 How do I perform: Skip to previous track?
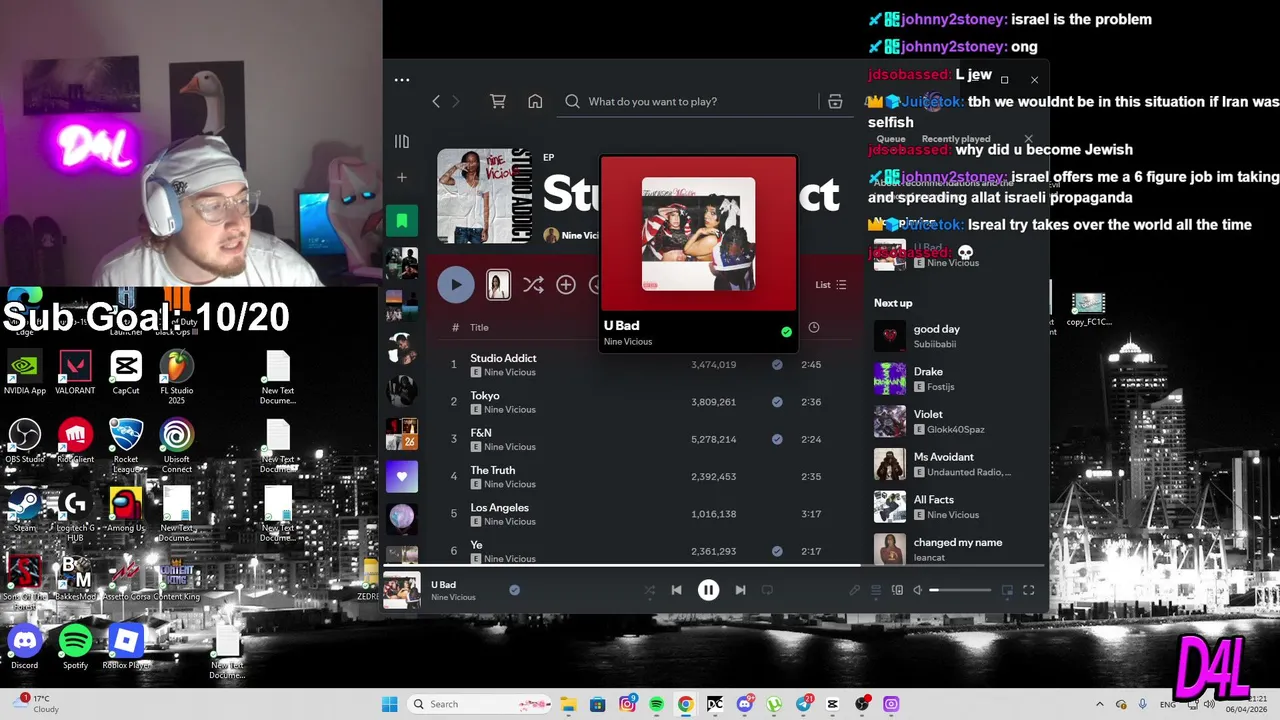point(676,590)
